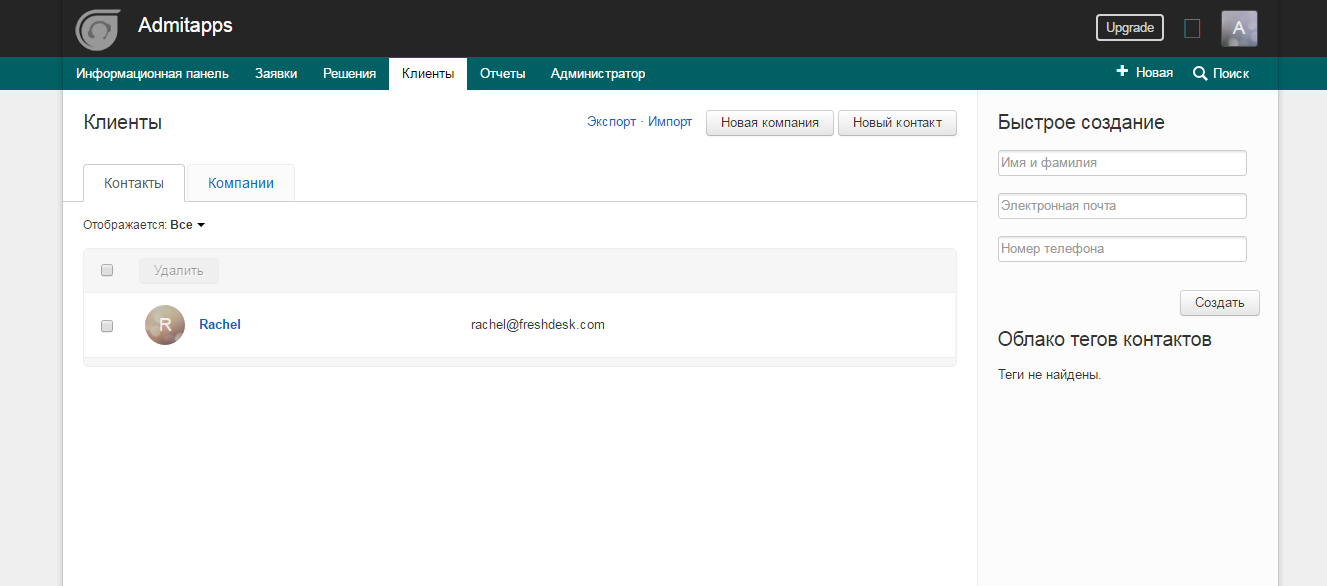This screenshot has width=1327, height=586.
Task: Check the select-all contacts checkbox
Action: point(106,270)
